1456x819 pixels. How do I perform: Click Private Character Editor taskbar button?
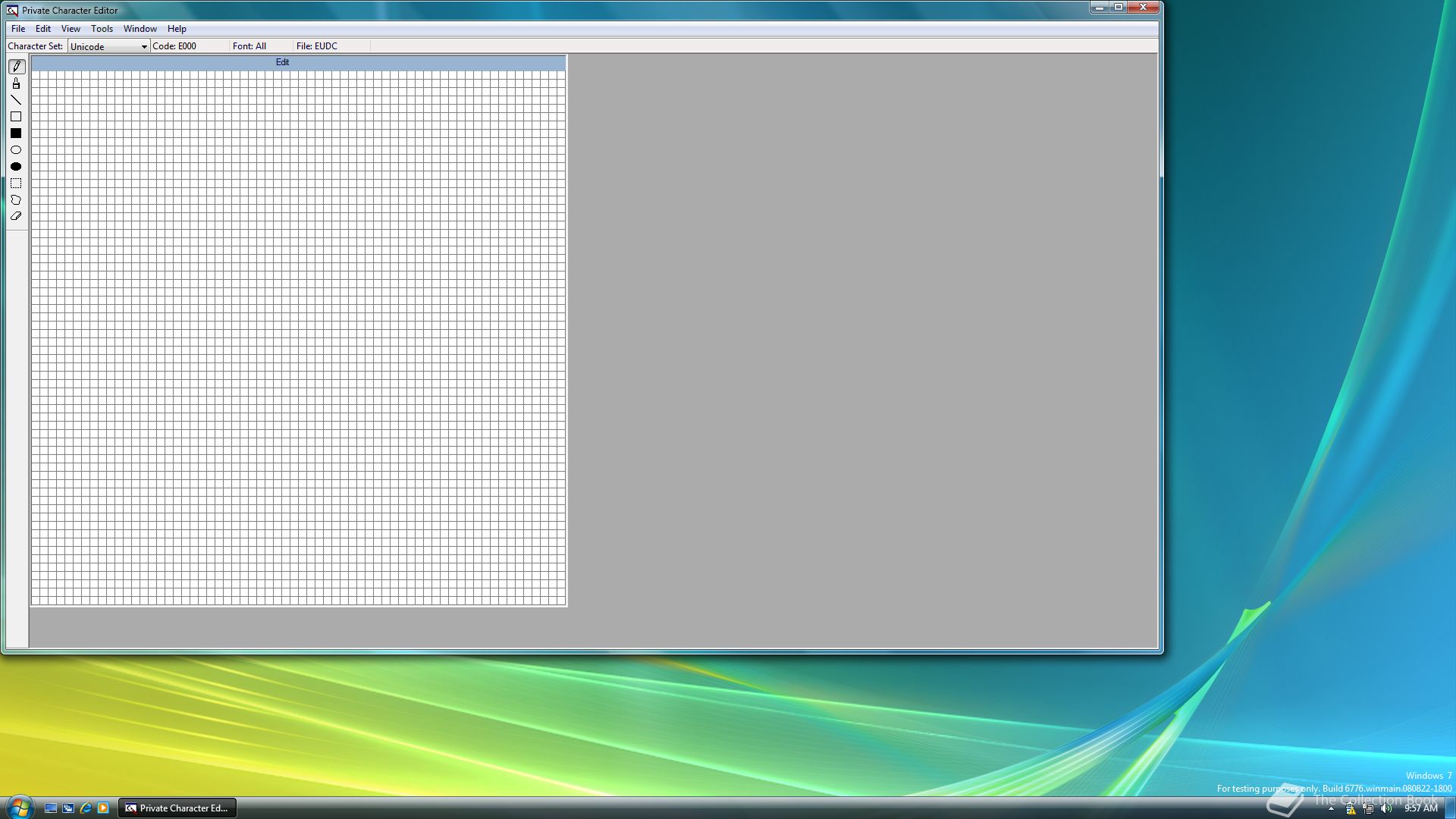pos(177,808)
